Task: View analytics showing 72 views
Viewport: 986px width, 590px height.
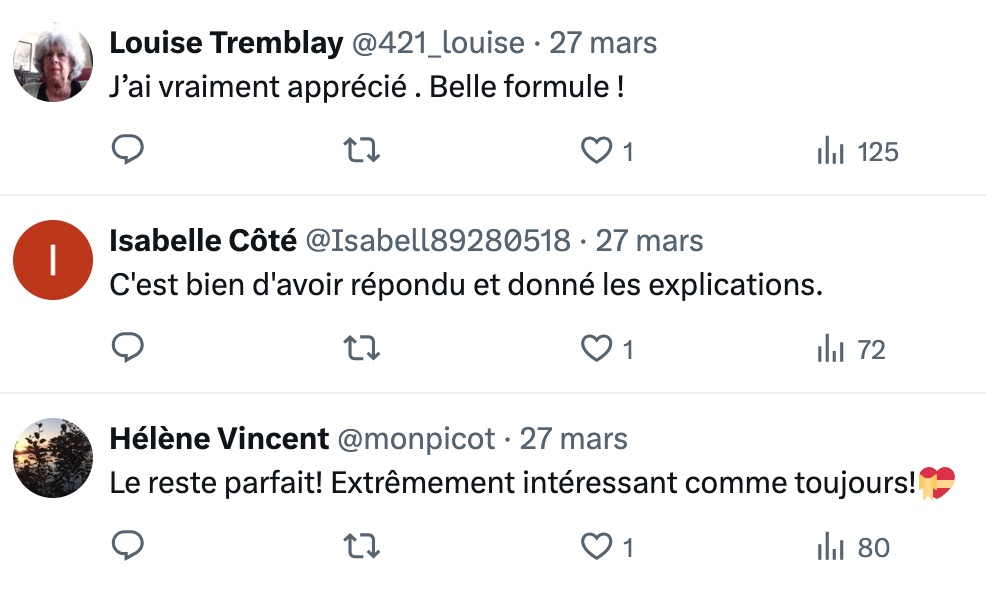Action: [851, 349]
